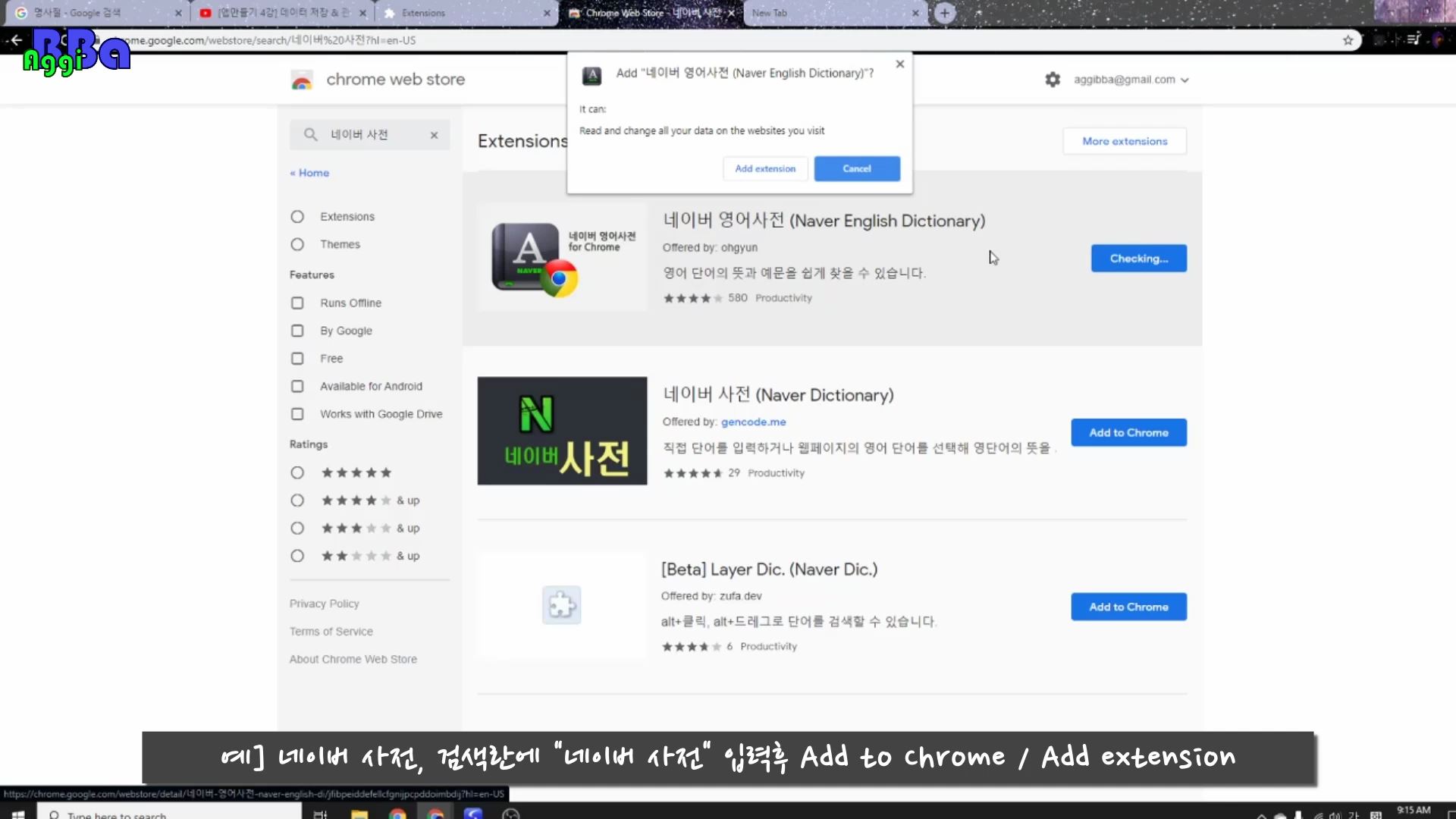Click the Layer Dic puzzle piece icon
The width and height of the screenshot is (1456, 819).
click(562, 605)
